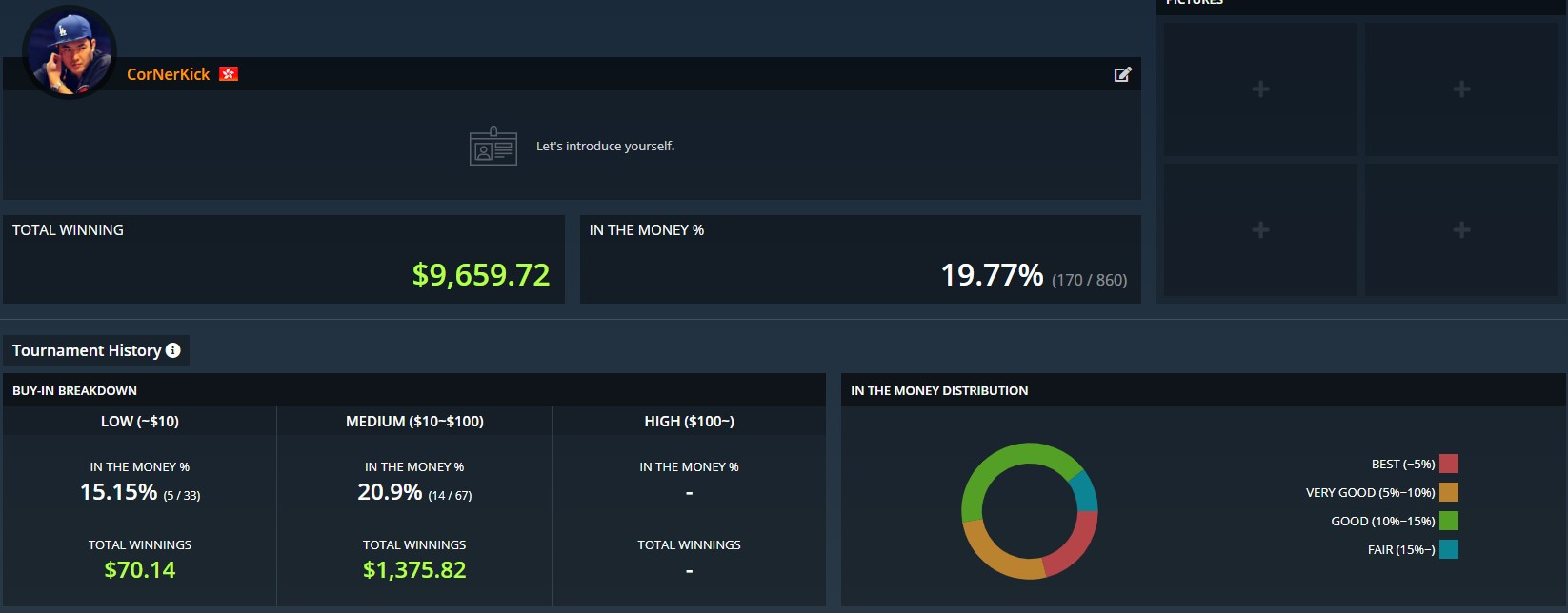Click the IN THE MONEY % panel label
The height and width of the screenshot is (613, 1568).
647,230
